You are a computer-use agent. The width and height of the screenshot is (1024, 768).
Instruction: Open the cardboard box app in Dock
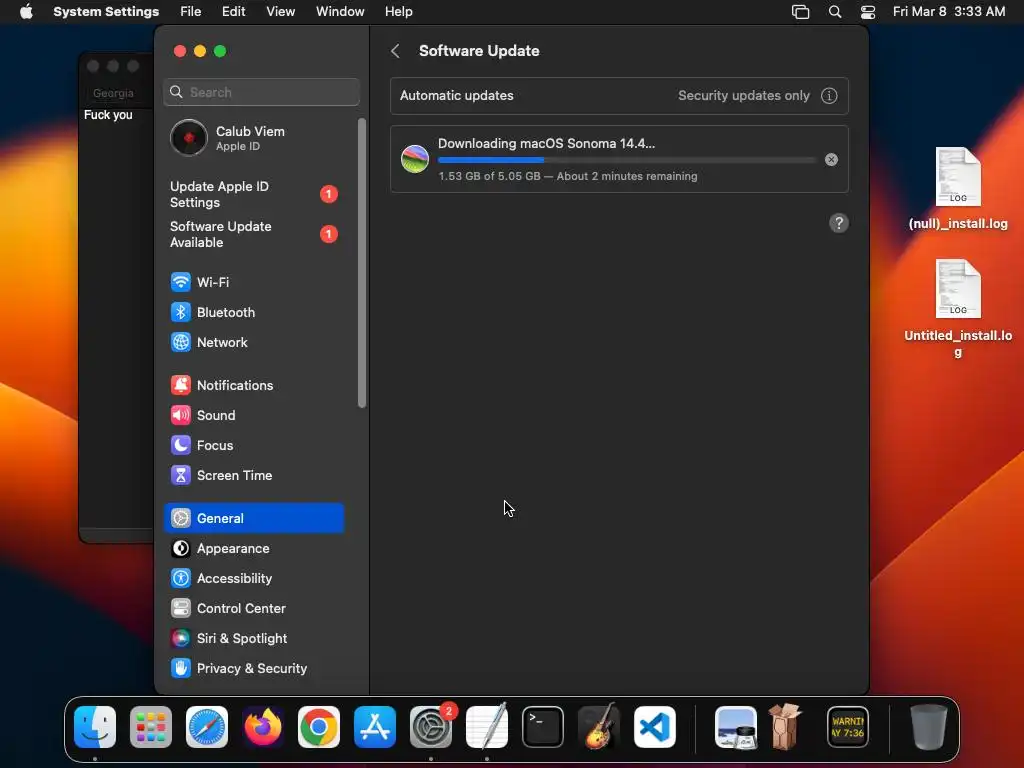(785, 727)
